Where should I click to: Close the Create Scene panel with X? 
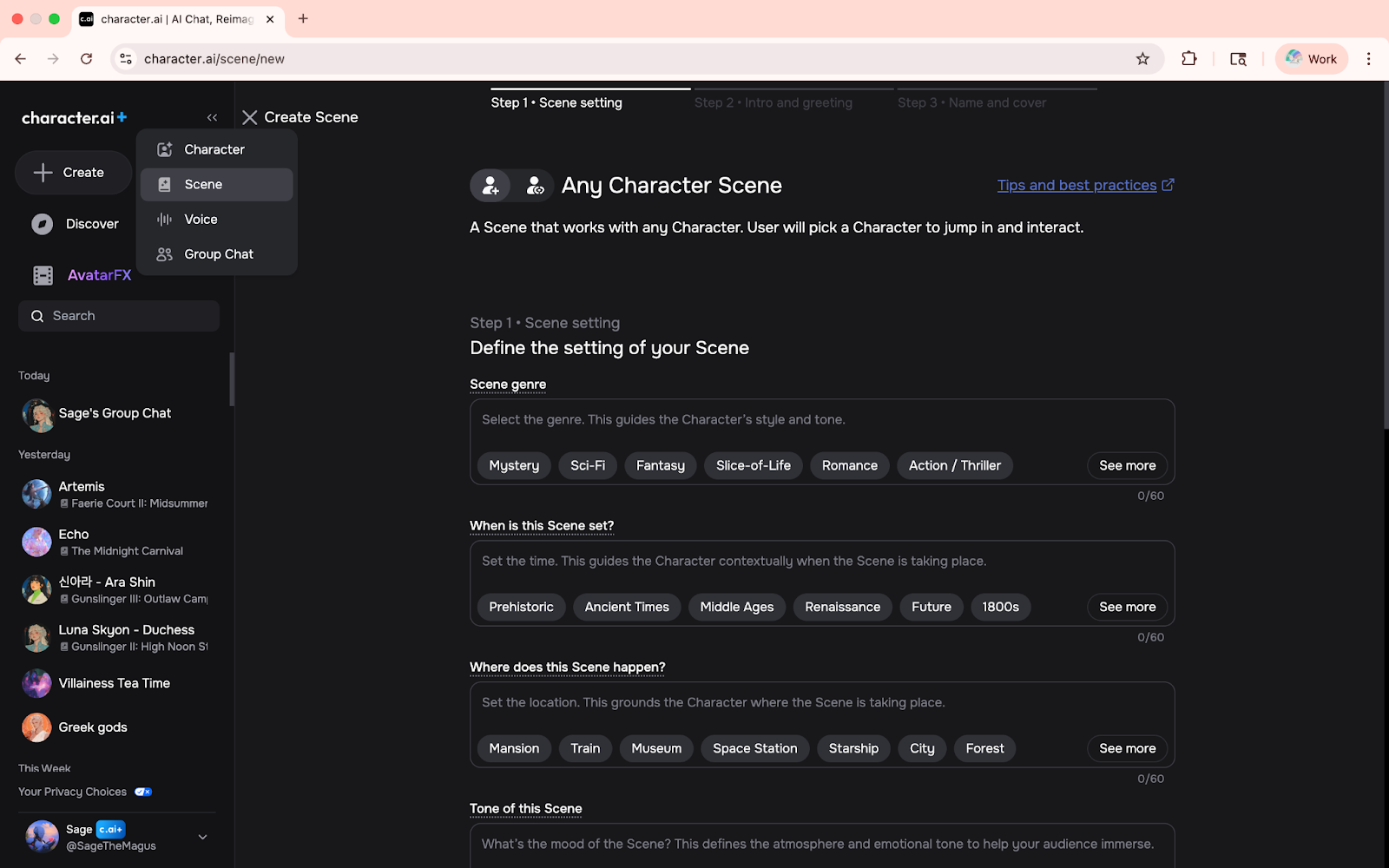250,117
